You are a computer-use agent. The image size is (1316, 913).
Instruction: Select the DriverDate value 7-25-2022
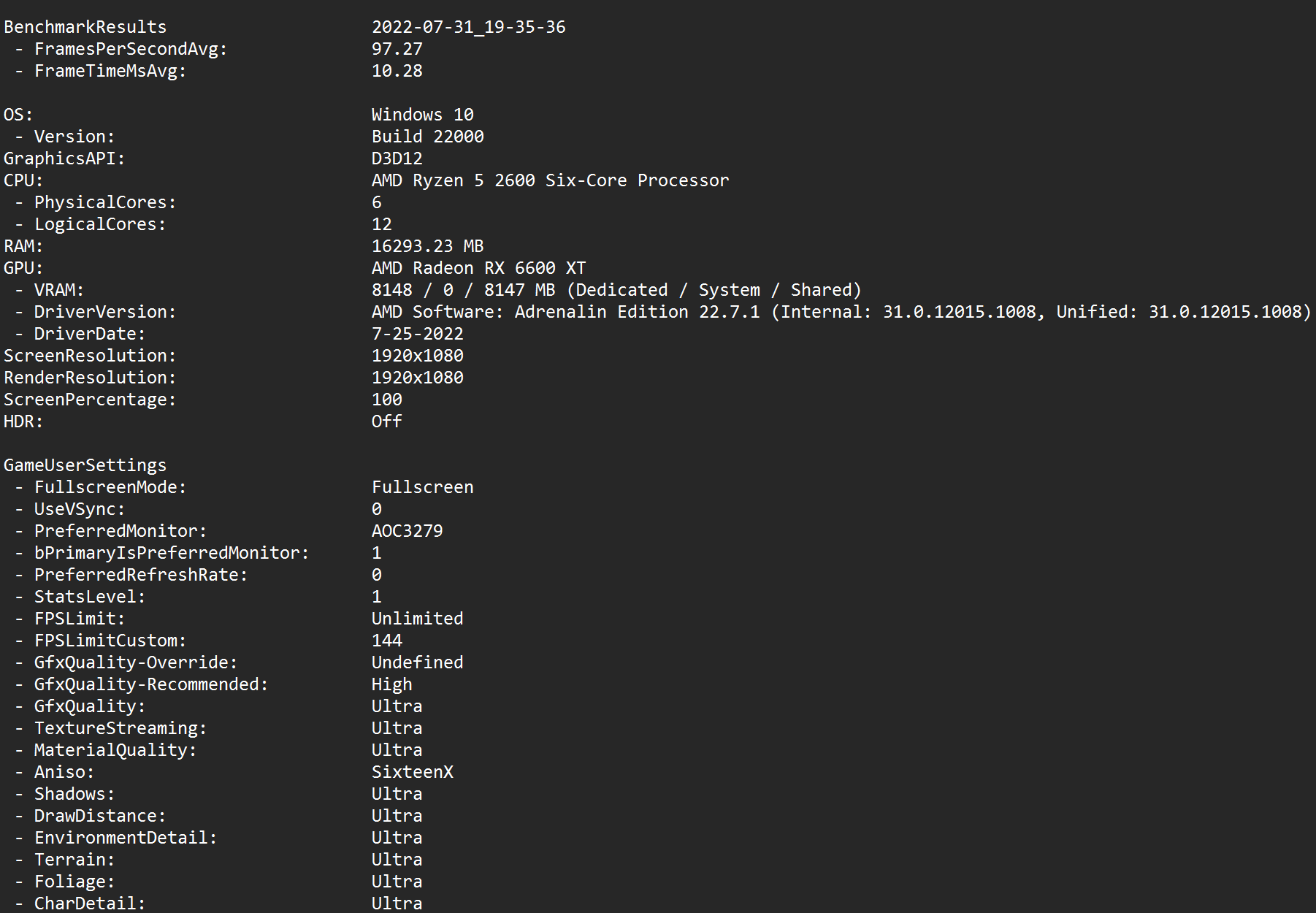point(417,334)
